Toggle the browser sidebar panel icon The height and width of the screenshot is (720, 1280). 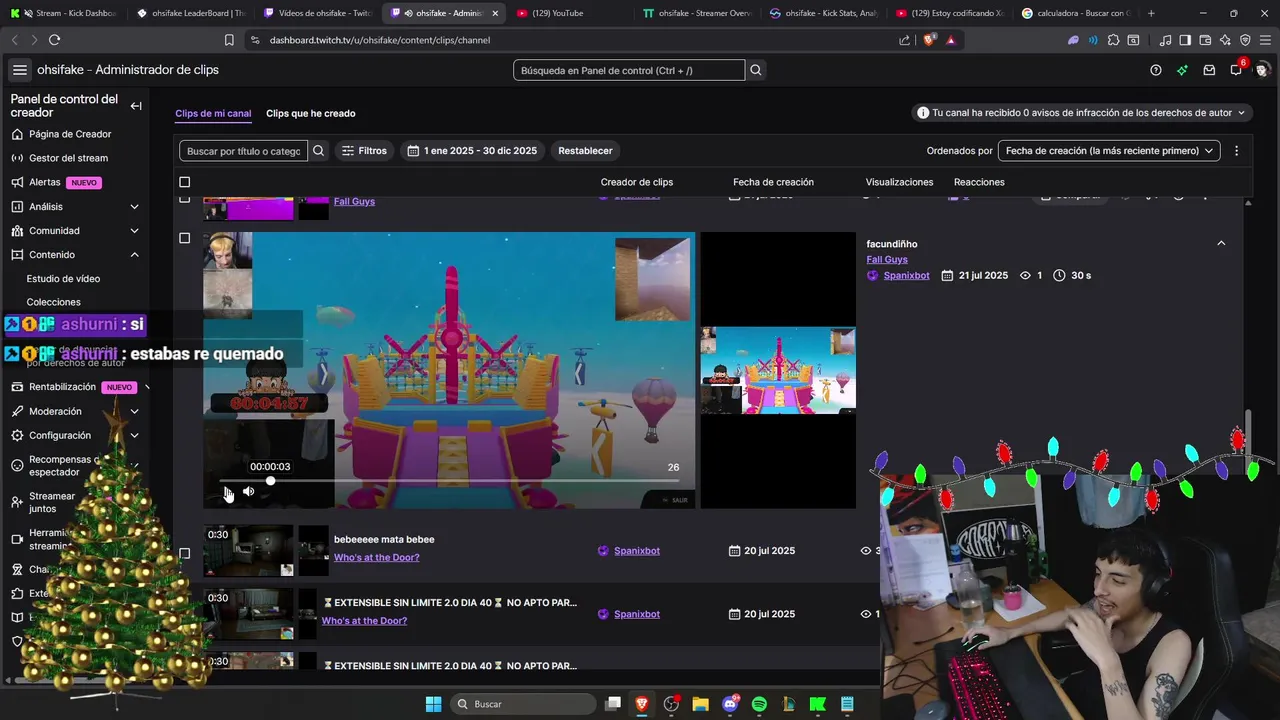[x=1185, y=40]
